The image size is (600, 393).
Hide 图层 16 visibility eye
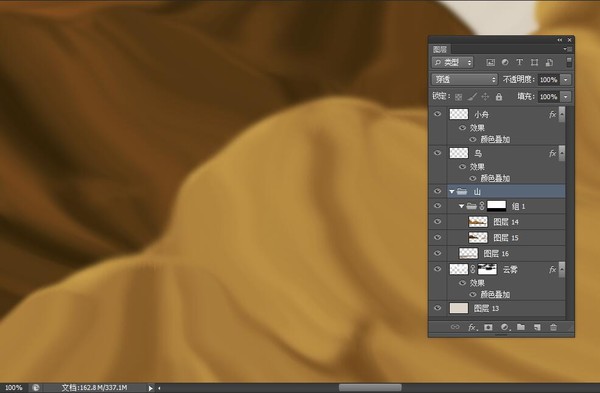point(437,253)
